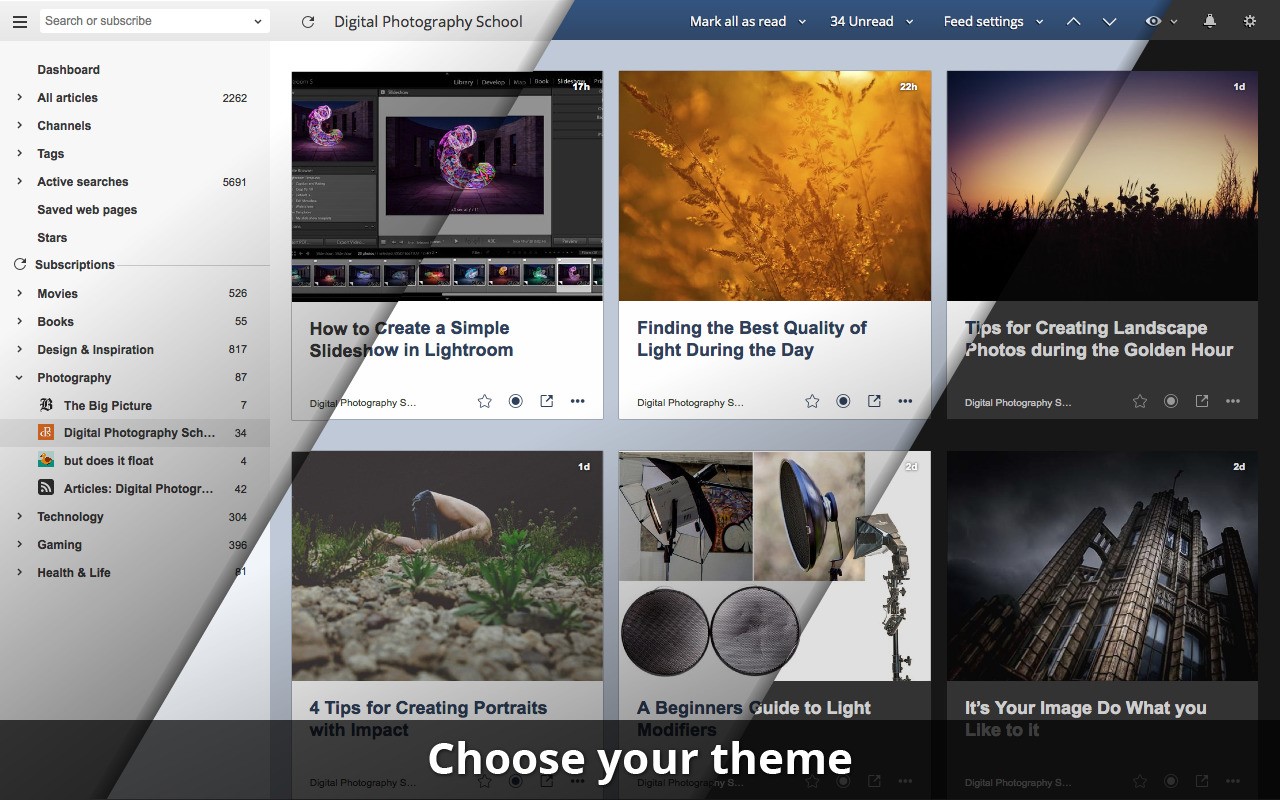Expand the Tags section
Viewport: 1280px width, 800px height.
click(x=20, y=153)
